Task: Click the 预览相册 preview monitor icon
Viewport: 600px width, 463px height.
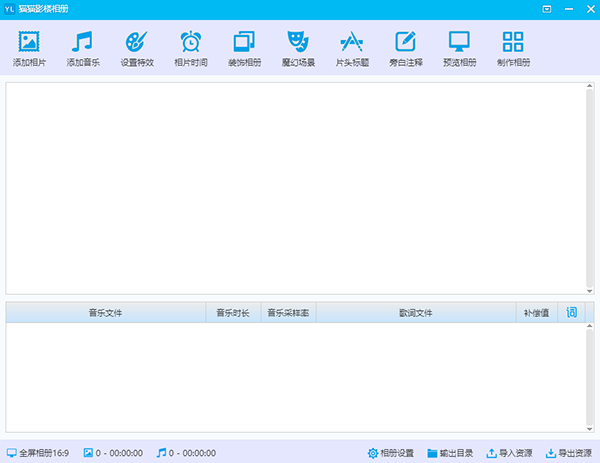Action: (459, 42)
